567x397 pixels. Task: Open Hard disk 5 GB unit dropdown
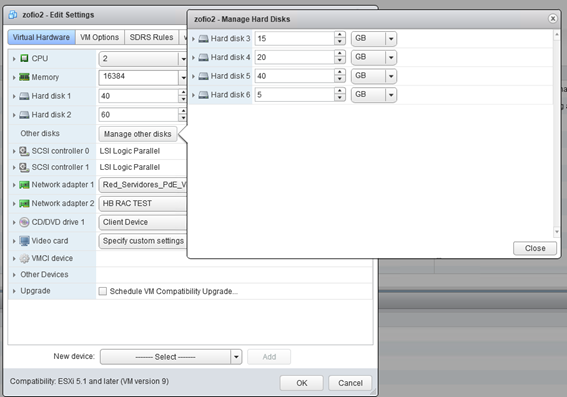tap(391, 76)
